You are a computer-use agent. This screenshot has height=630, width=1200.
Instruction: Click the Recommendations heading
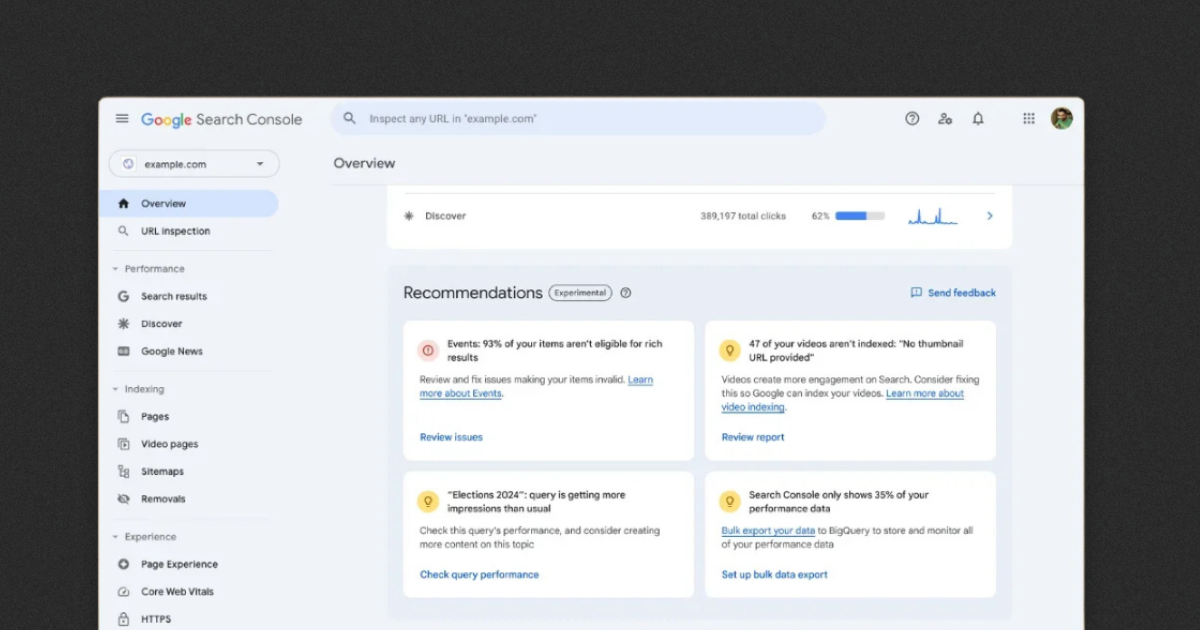click(473, 293)
